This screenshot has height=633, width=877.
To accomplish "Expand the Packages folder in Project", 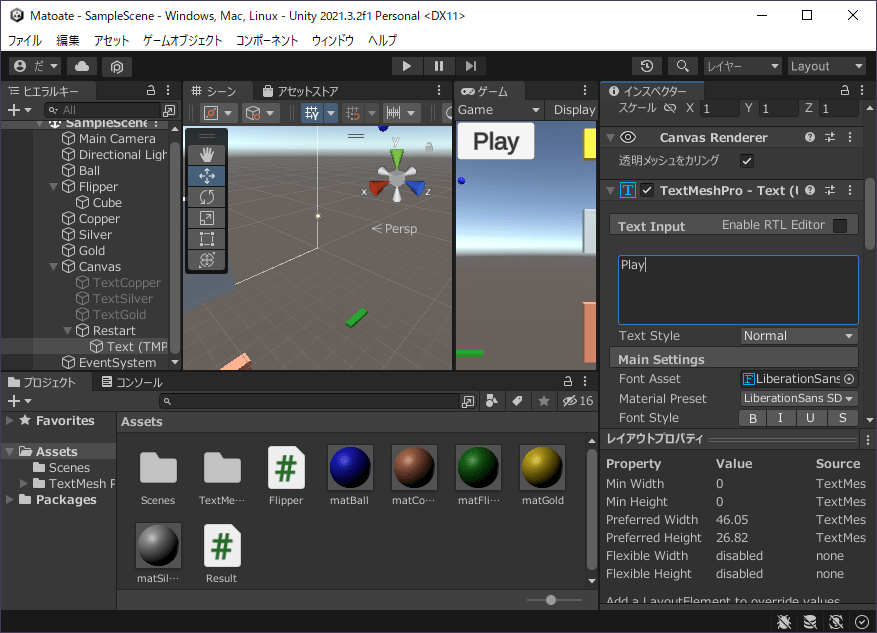I will click(10, 499).
